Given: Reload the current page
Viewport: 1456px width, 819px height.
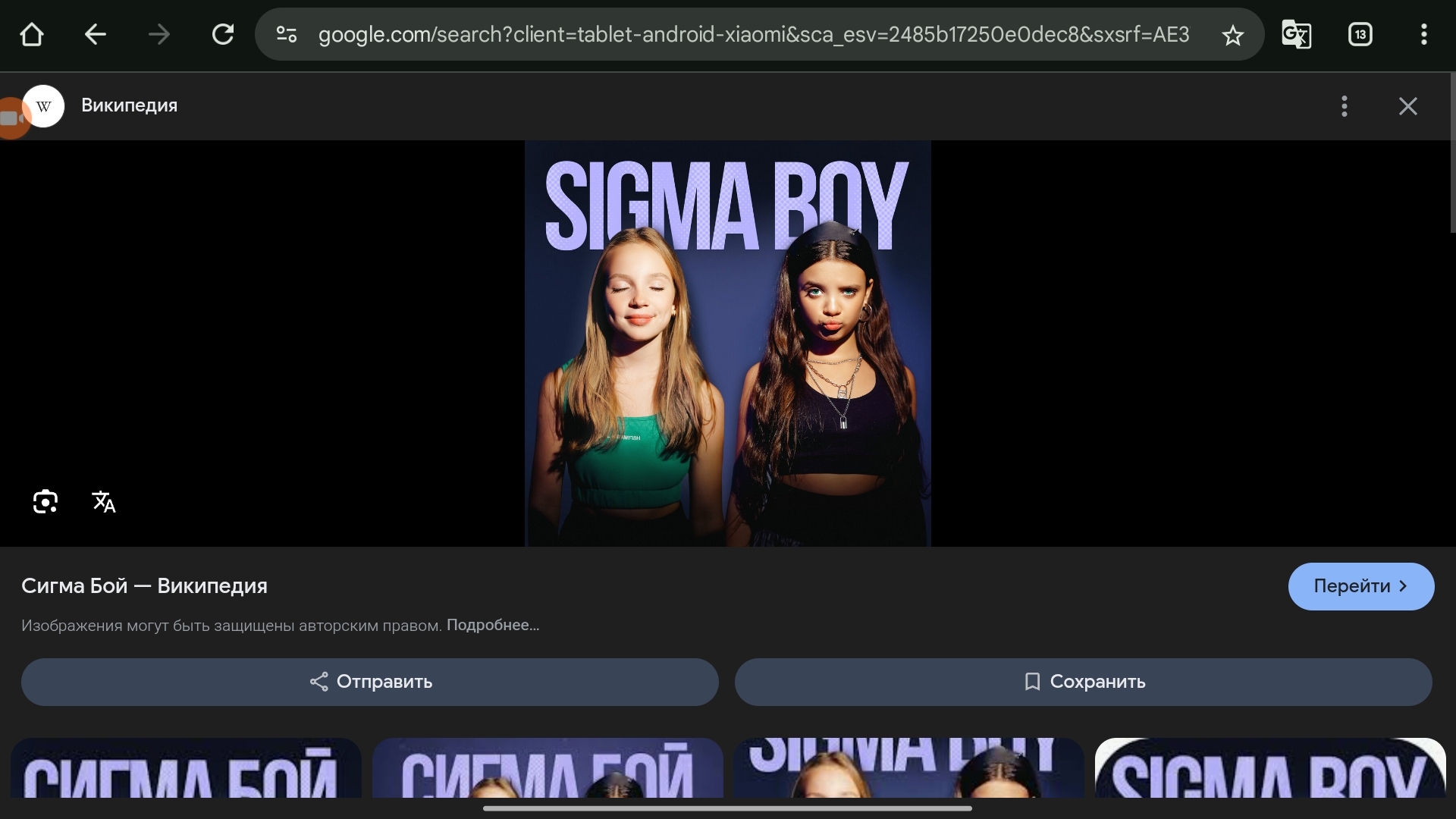Looking at the screenshot, I should tap(223, 35).
